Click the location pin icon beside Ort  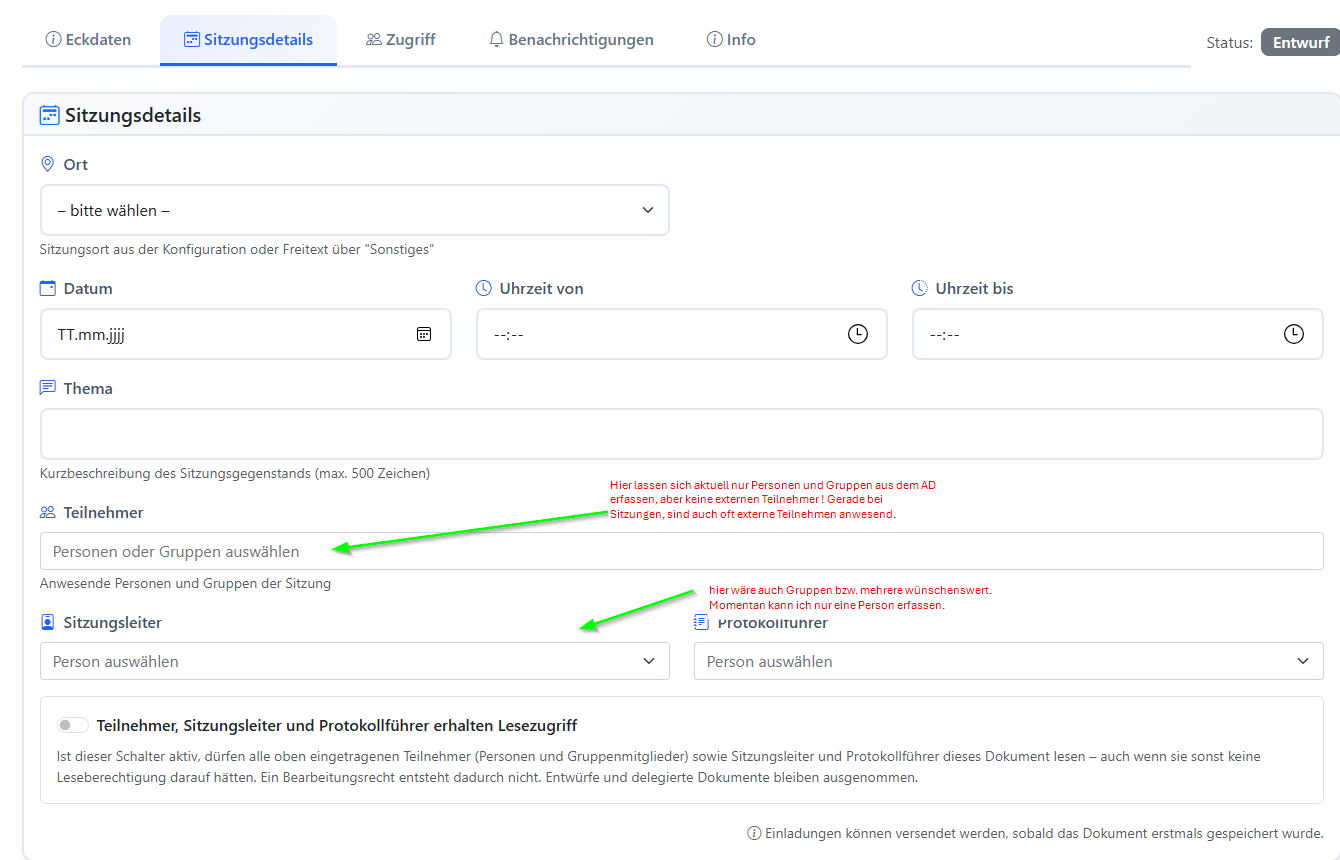pyautogui.click(x=47, y=164)
